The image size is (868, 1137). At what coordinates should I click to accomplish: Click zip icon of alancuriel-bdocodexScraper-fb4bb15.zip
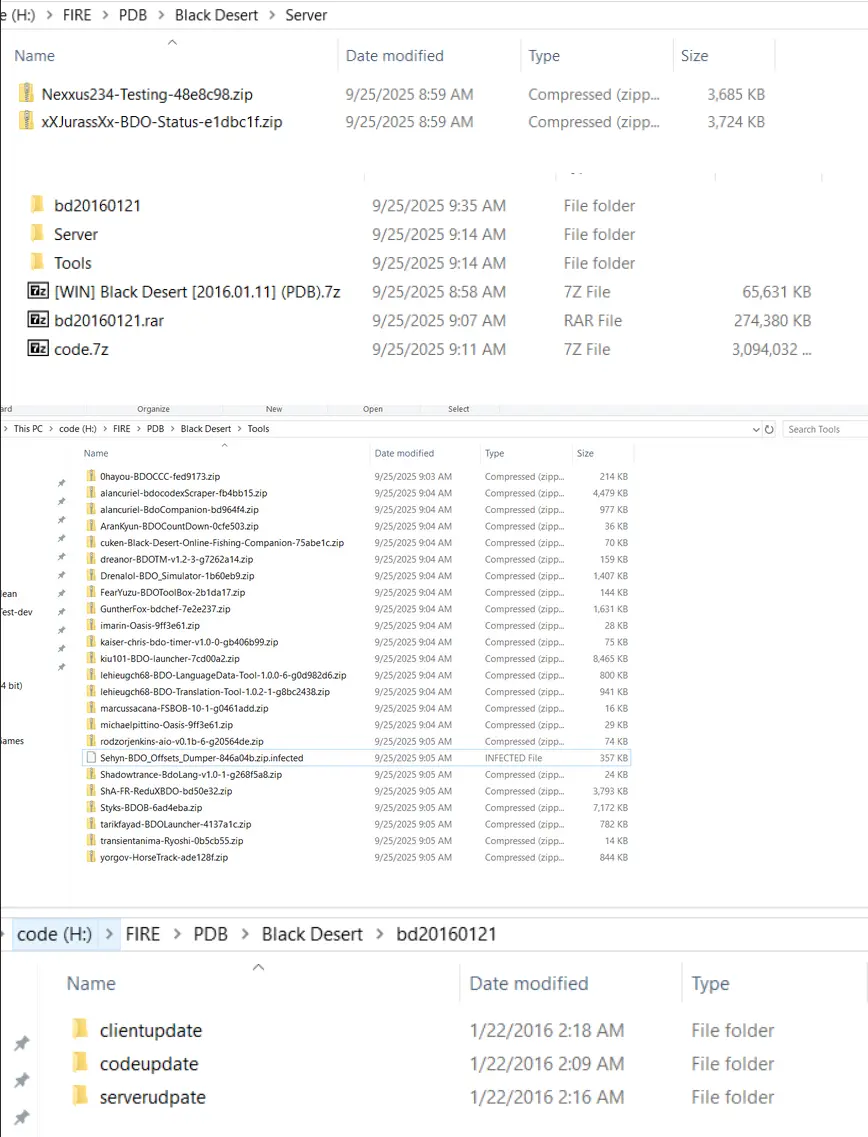[91, 492]
